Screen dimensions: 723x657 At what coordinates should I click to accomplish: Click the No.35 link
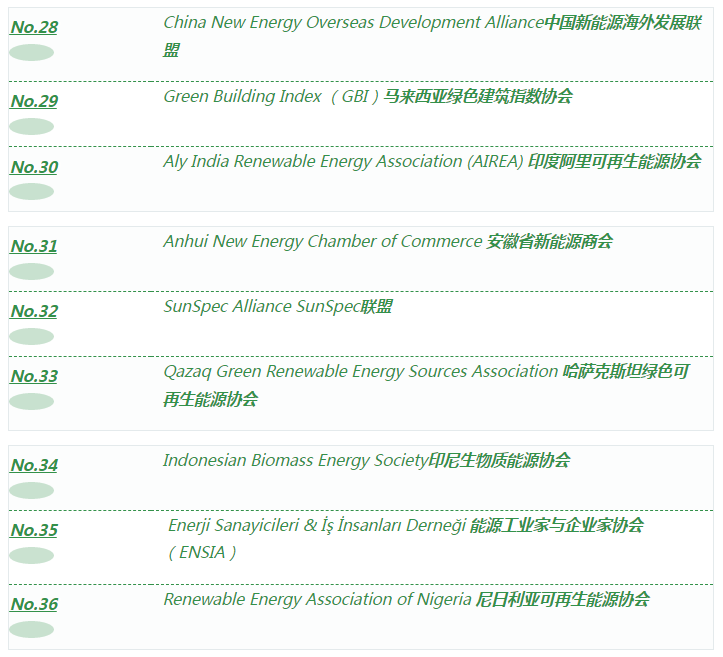pos(34,530)
